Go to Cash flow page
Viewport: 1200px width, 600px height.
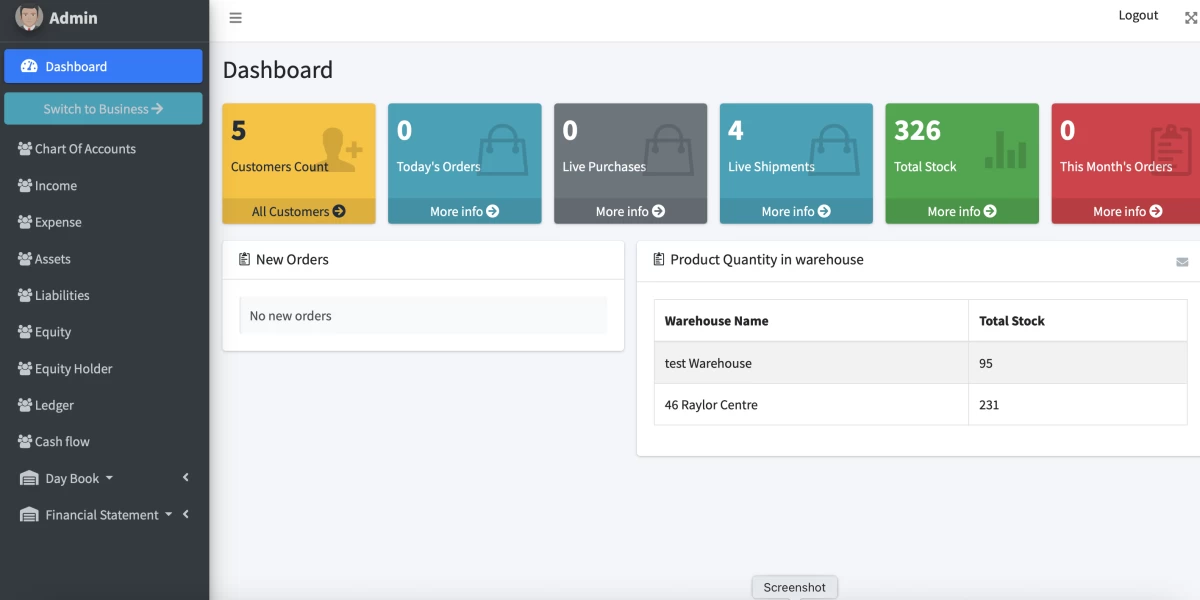[x=62, y=442]
